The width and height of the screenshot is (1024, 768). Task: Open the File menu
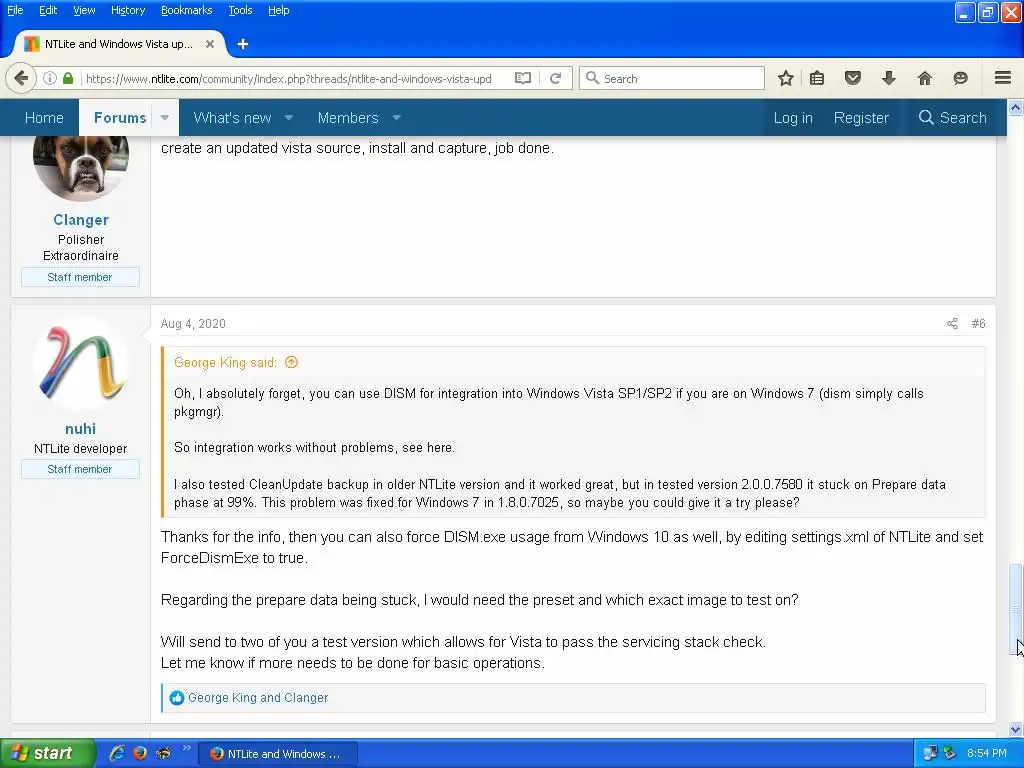pos(15,10)
